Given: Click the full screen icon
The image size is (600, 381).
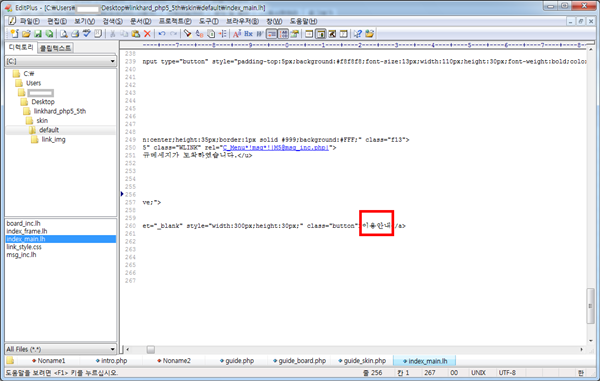Looking at the screenshot, I should pos(332,34).
